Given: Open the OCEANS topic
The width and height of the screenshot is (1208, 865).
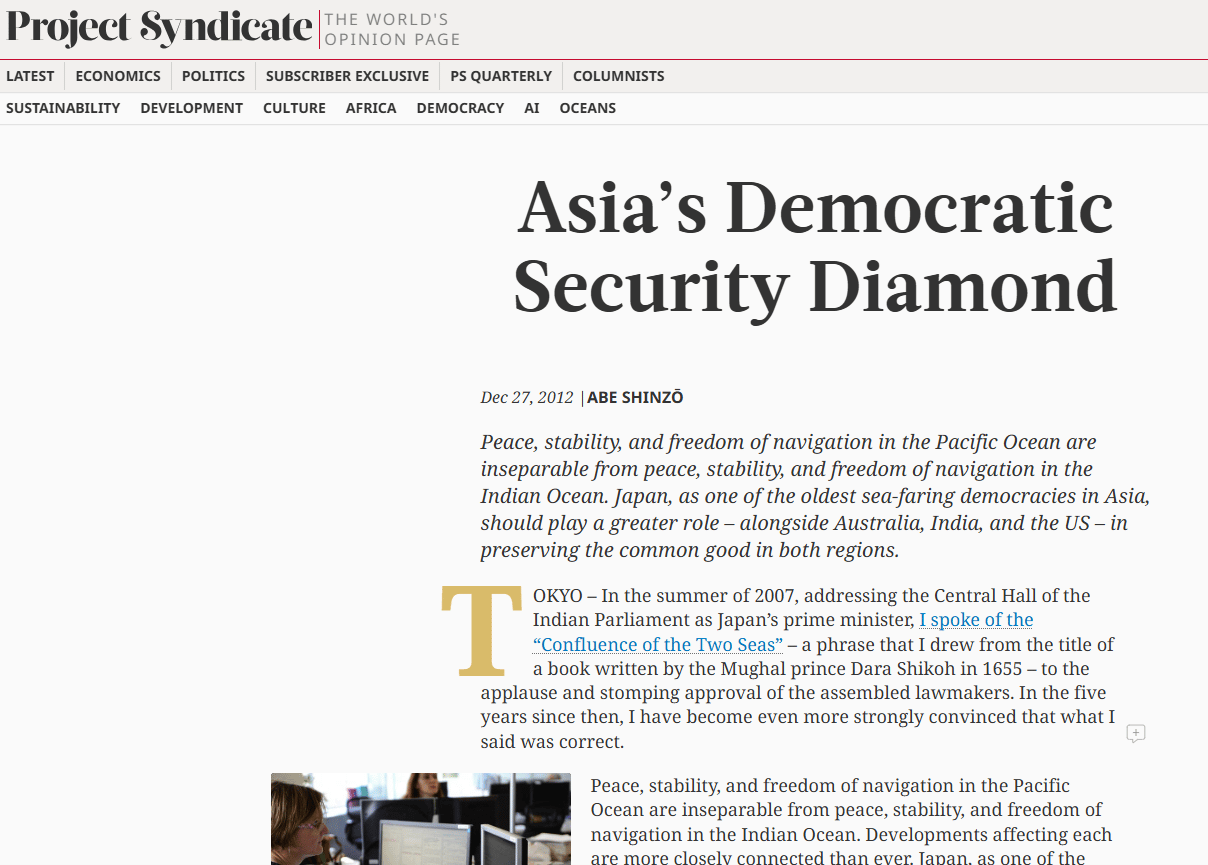Looking at the screenshot, I should coord(588,108).
